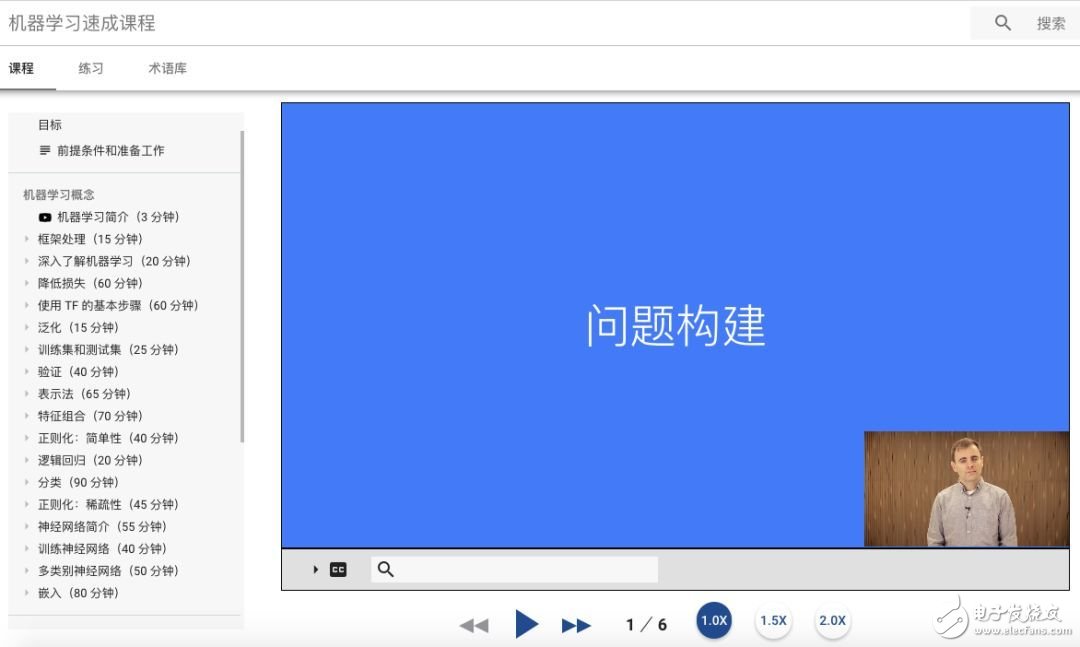This screenshot has height=647, width=1080.
Task: Skip to previous slide with rewind icon
Action: pyautogui.click(x=473, y=625)
